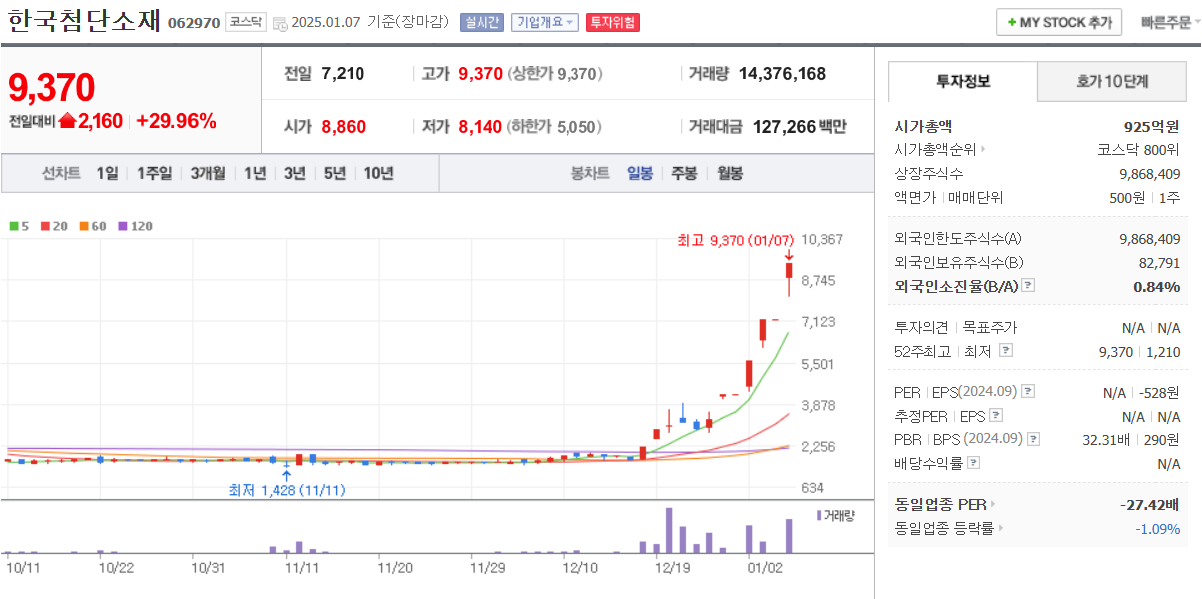Click the red up-arrow icon beside 2,160
1202x599 pixels.
pyautogui.click(x=67, y=121)
